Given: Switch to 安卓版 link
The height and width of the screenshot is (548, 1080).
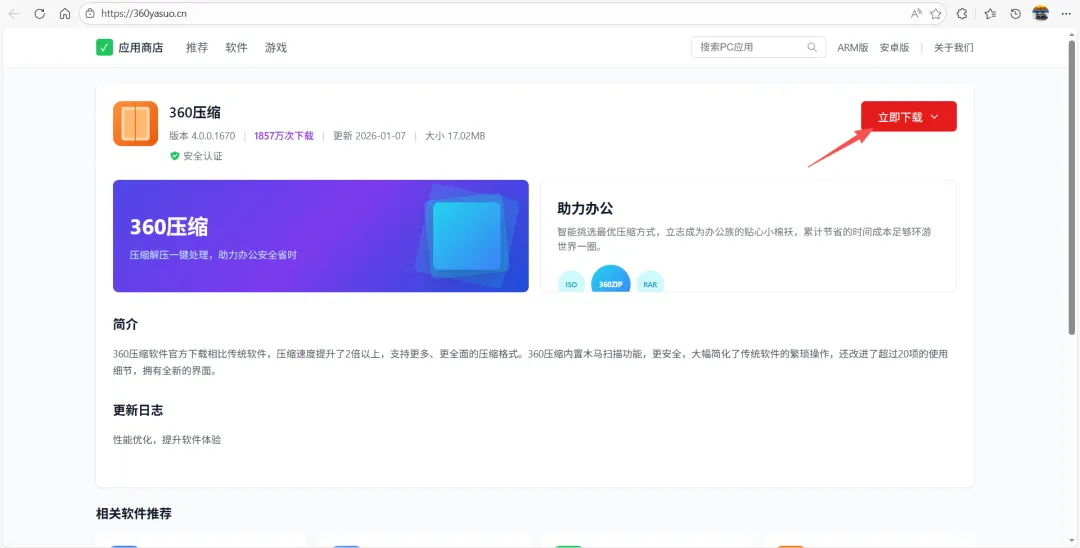Looking at the screenshot, I should point(894,48).
